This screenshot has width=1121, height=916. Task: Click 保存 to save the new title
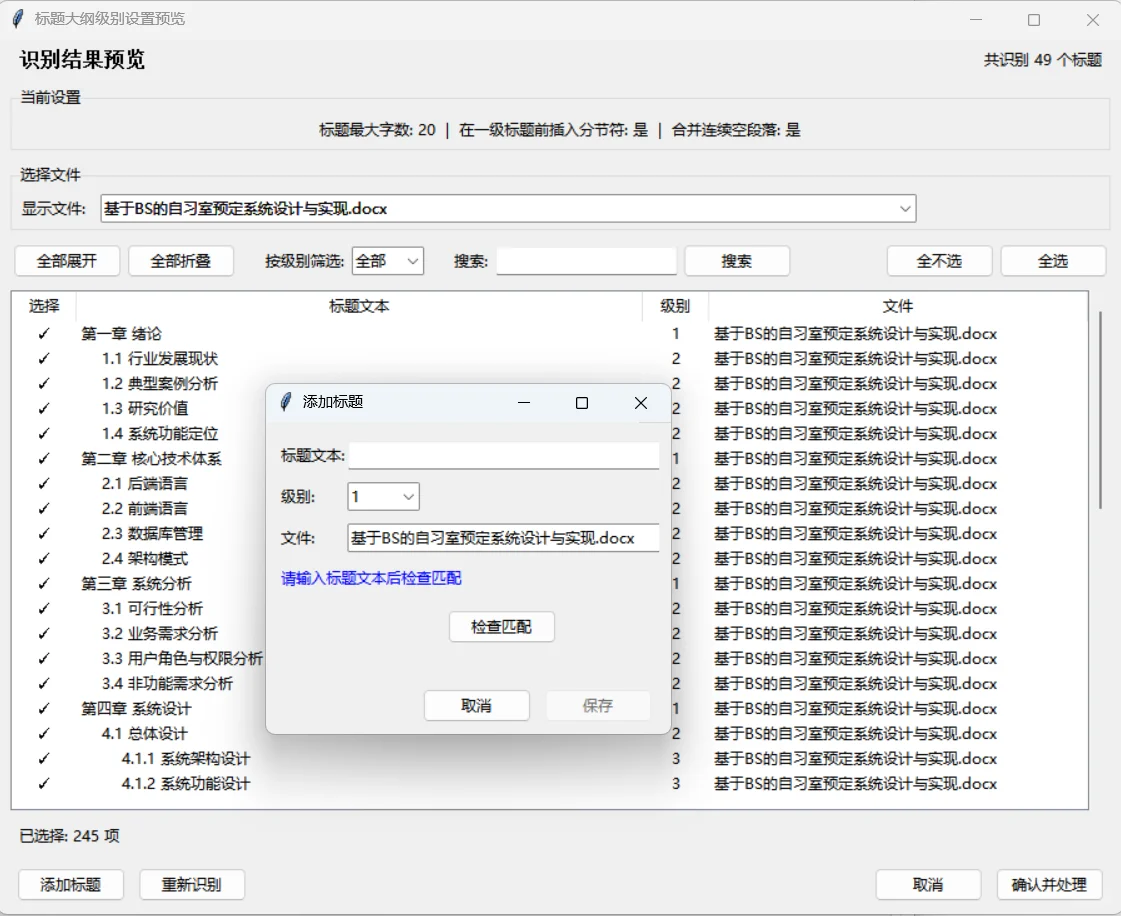coord(597,705)
